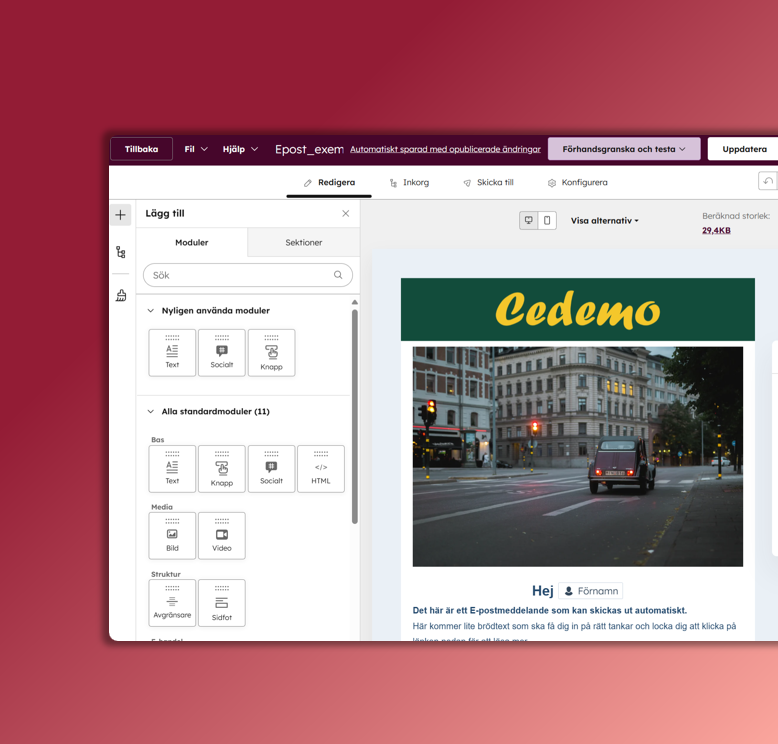Select the street car photo
This screenshot has width=778, height=744.
coord(578,457)
